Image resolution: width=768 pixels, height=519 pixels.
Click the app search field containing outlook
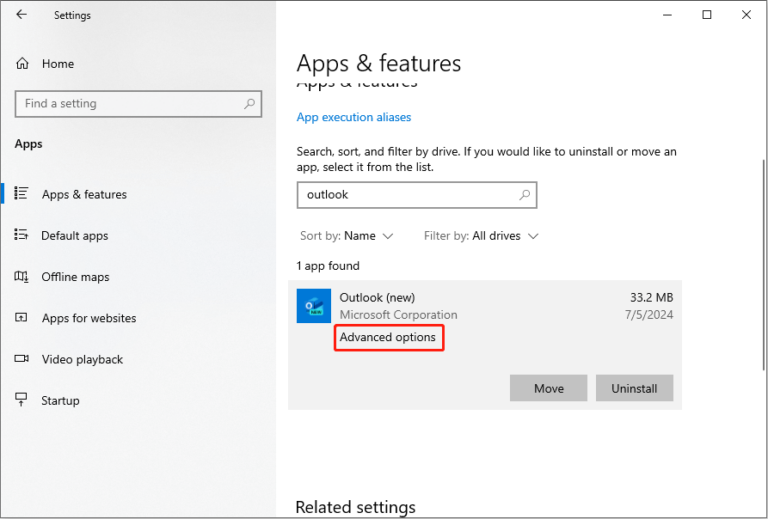coord(417,194)
